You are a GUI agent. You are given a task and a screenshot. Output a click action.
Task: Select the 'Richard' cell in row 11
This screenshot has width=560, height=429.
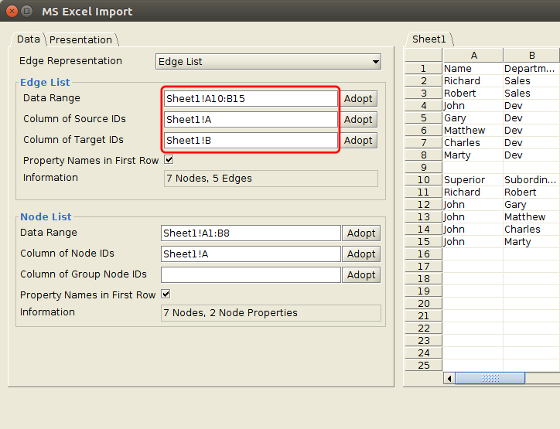click(x=473, y=192)
